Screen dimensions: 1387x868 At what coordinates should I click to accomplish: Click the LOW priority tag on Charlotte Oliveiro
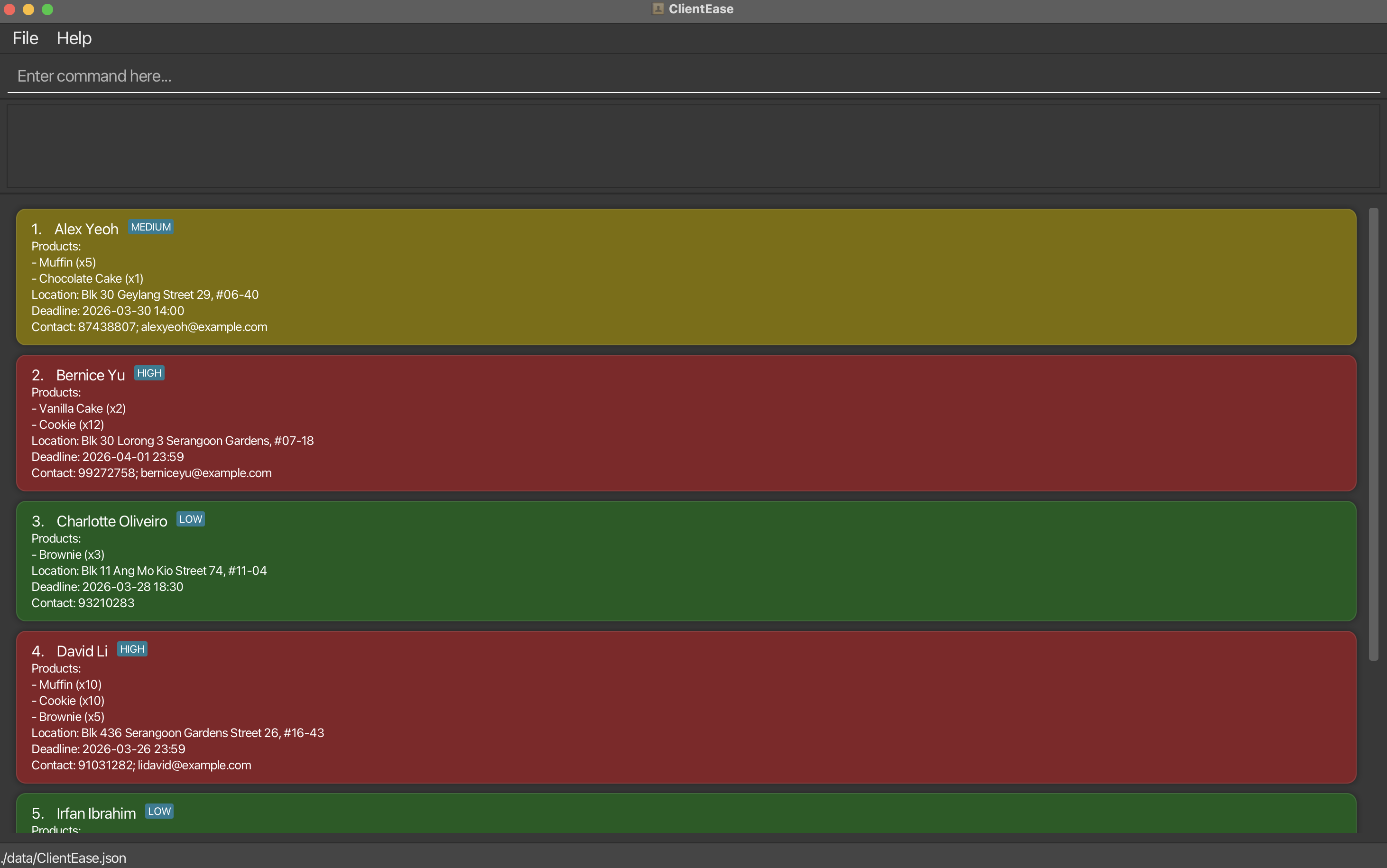tap(191, 519)
